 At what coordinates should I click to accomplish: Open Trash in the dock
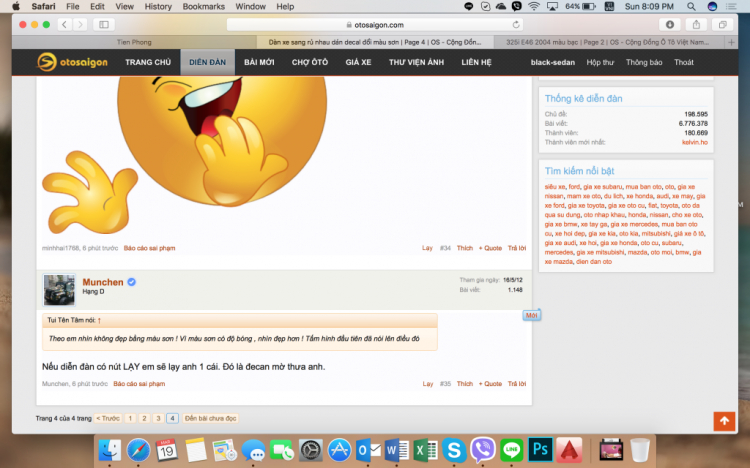[640, 450]
